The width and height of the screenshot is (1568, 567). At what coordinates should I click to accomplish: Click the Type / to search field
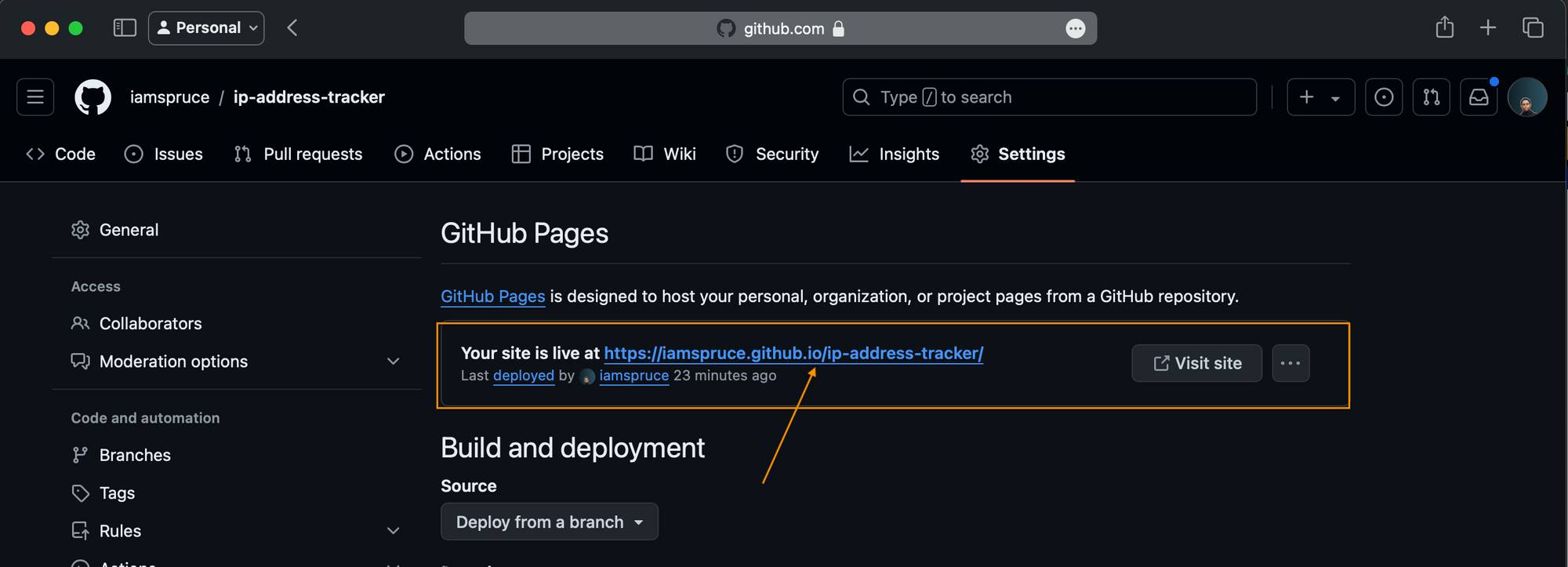coord(1050,97)
